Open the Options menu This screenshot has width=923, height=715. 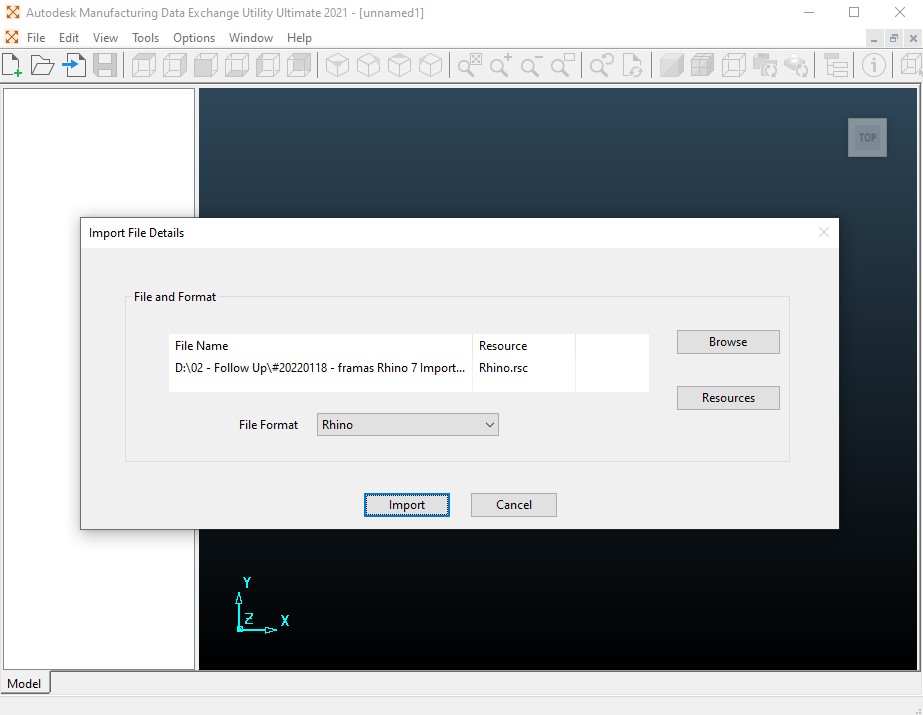tap(194, 38)
